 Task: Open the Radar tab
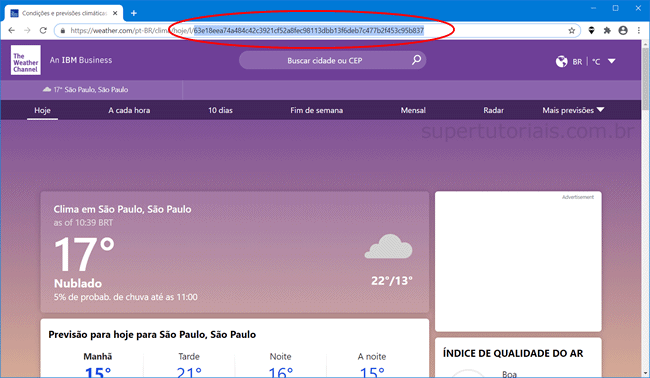tap(493, 110)
